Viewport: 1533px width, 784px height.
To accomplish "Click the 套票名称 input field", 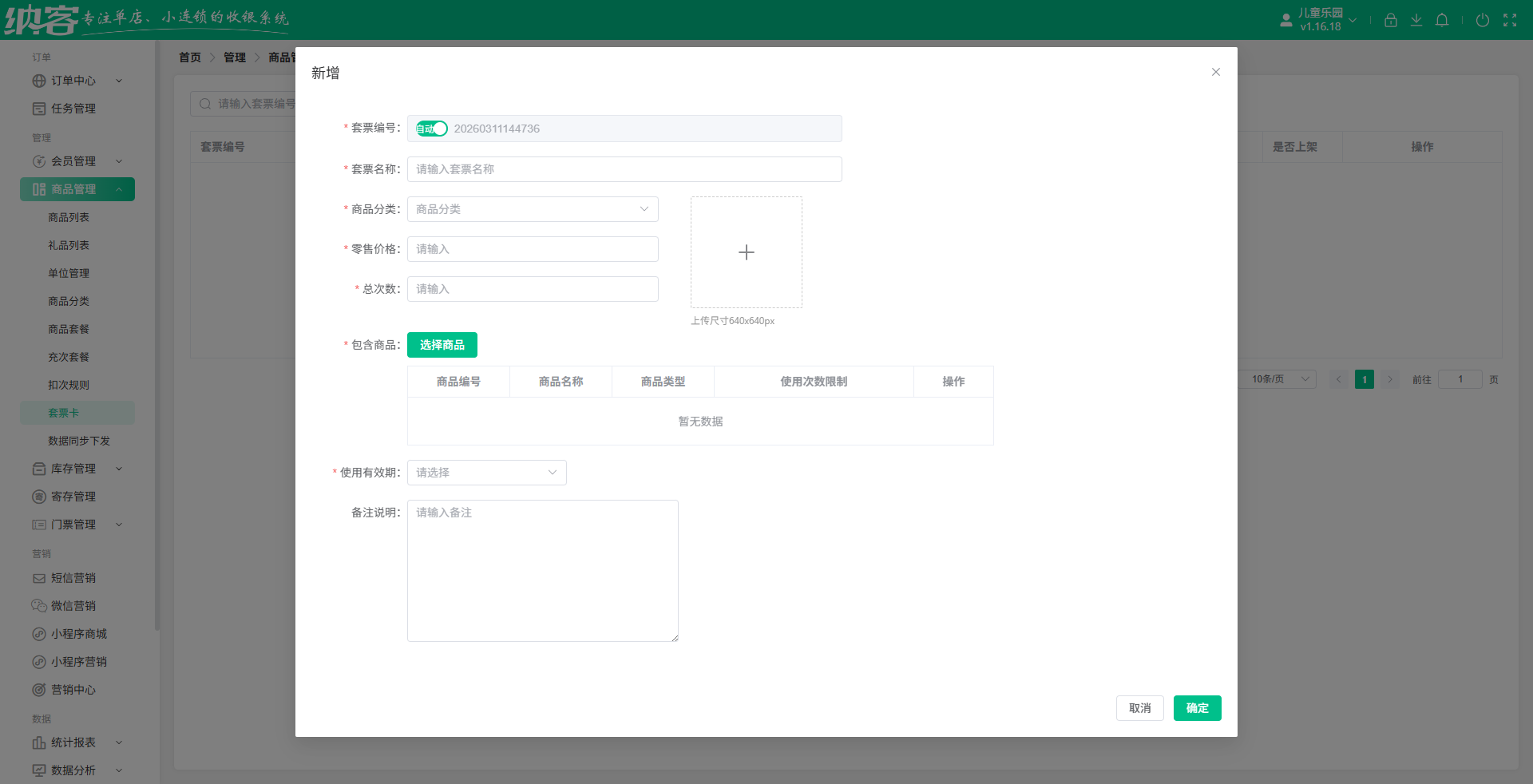I will pos(624,169).
